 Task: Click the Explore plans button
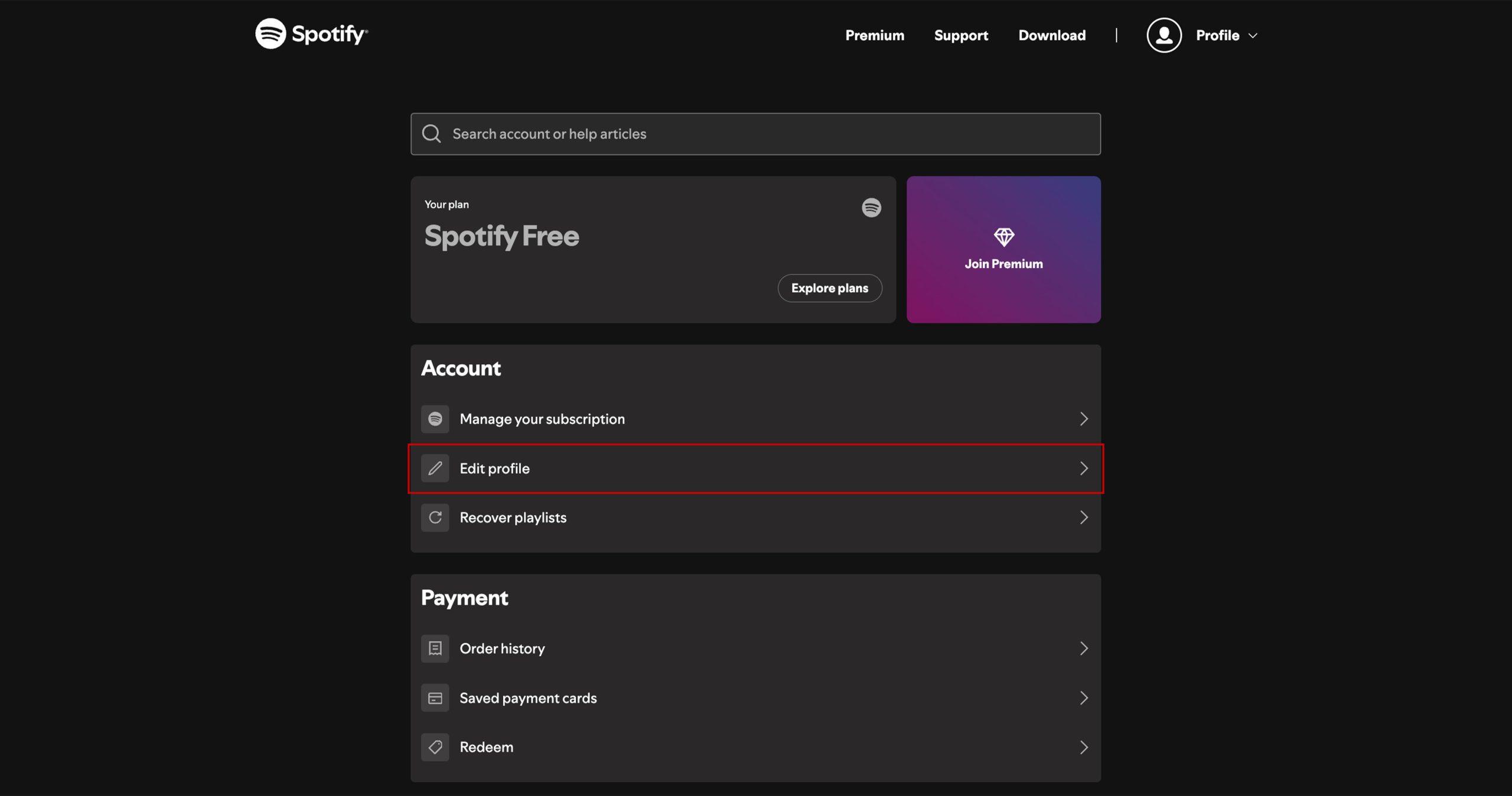(x=830, y=288)
